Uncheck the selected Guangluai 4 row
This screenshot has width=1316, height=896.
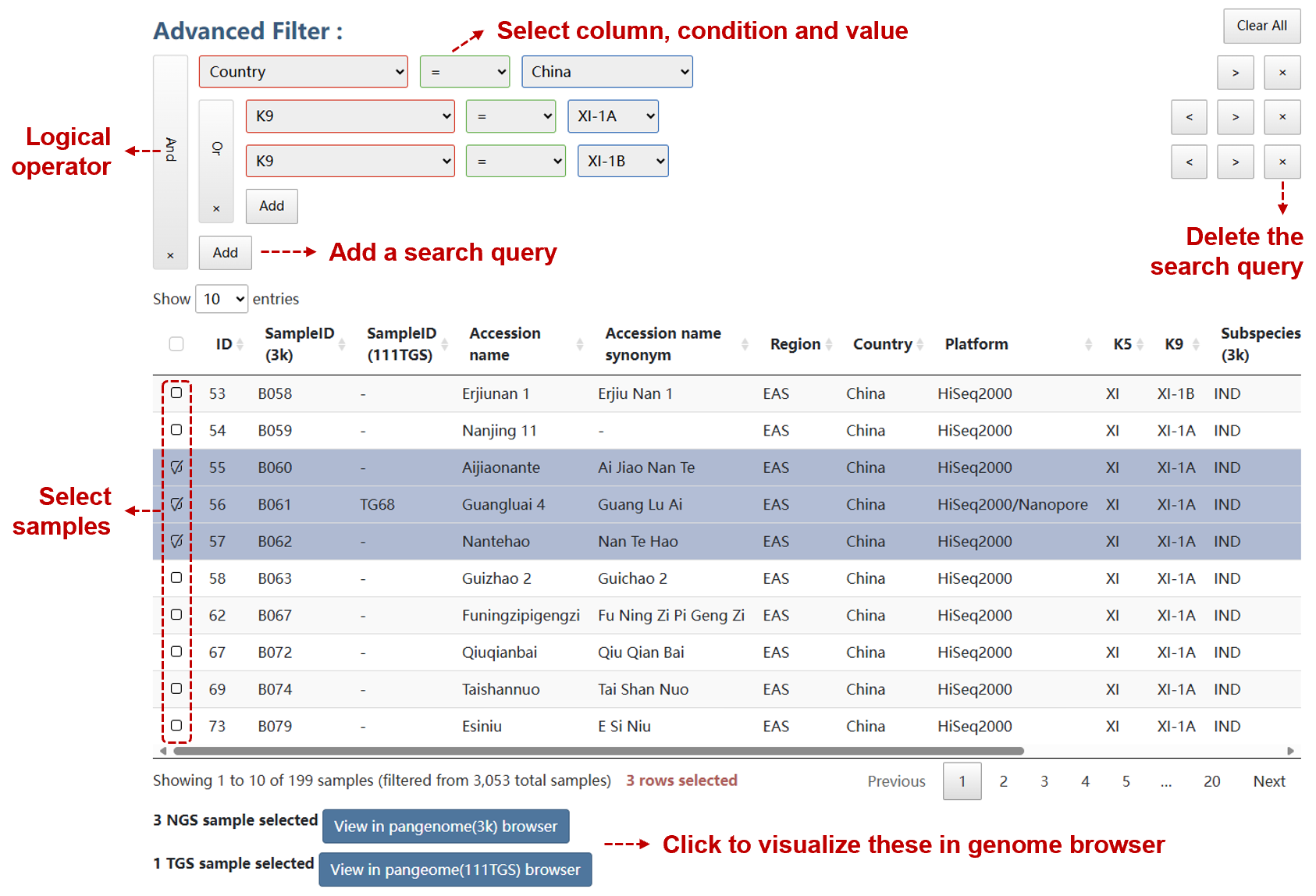point(176,504)
